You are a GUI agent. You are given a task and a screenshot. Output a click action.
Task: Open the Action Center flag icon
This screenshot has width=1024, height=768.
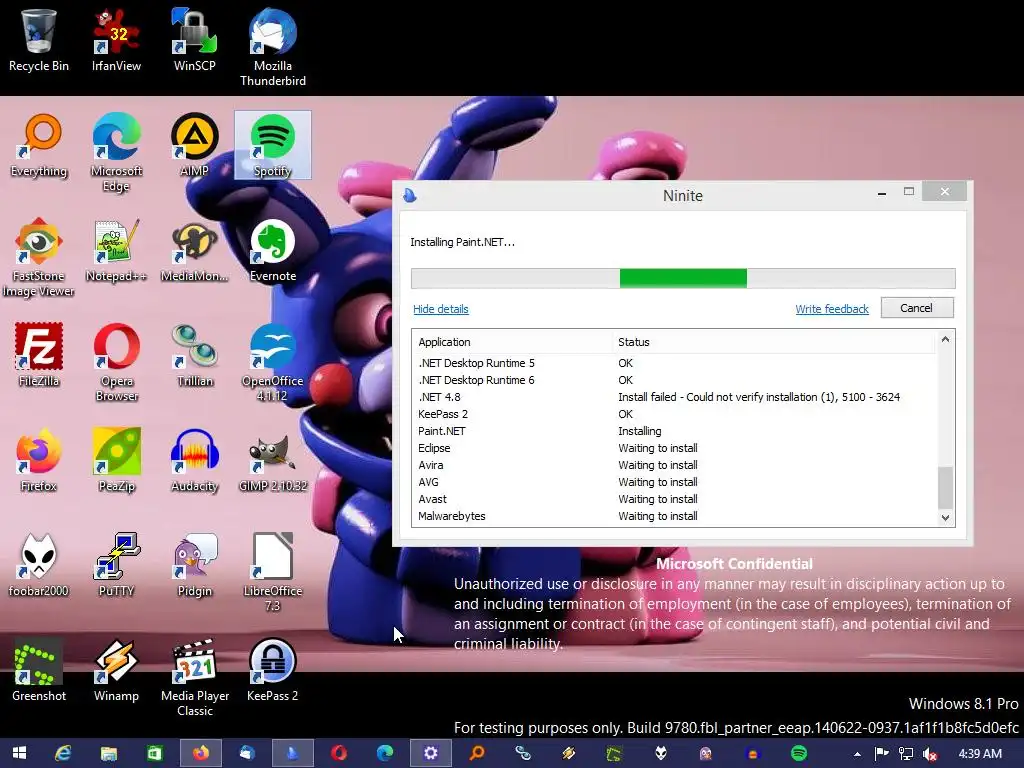coord(881,754)
